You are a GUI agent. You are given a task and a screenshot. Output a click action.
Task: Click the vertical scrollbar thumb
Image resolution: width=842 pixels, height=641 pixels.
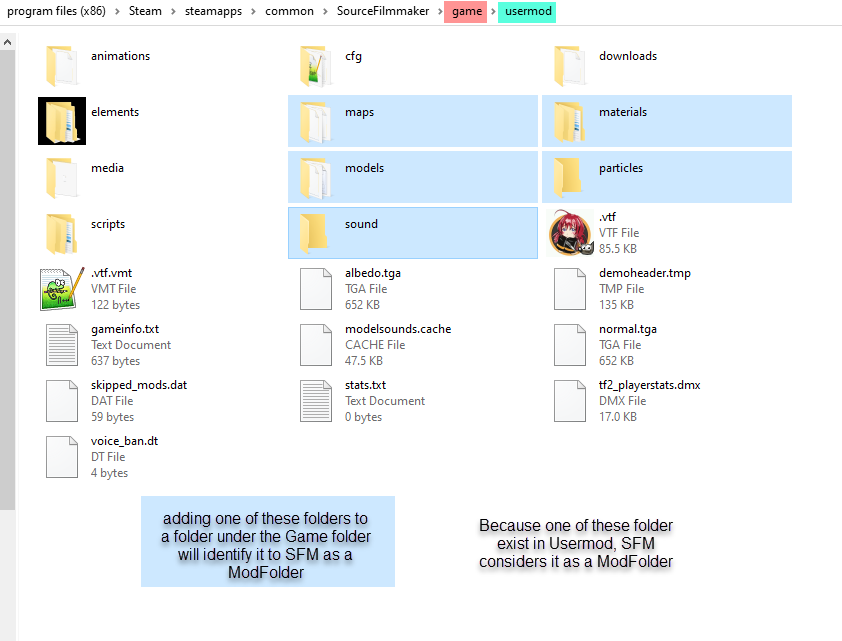8,280
